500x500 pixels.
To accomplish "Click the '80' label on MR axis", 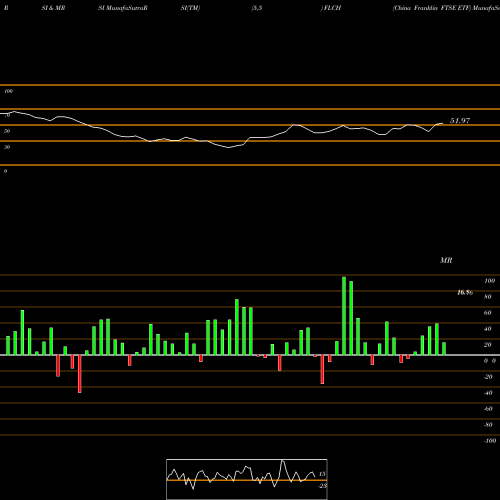I will tap(488, 297).
